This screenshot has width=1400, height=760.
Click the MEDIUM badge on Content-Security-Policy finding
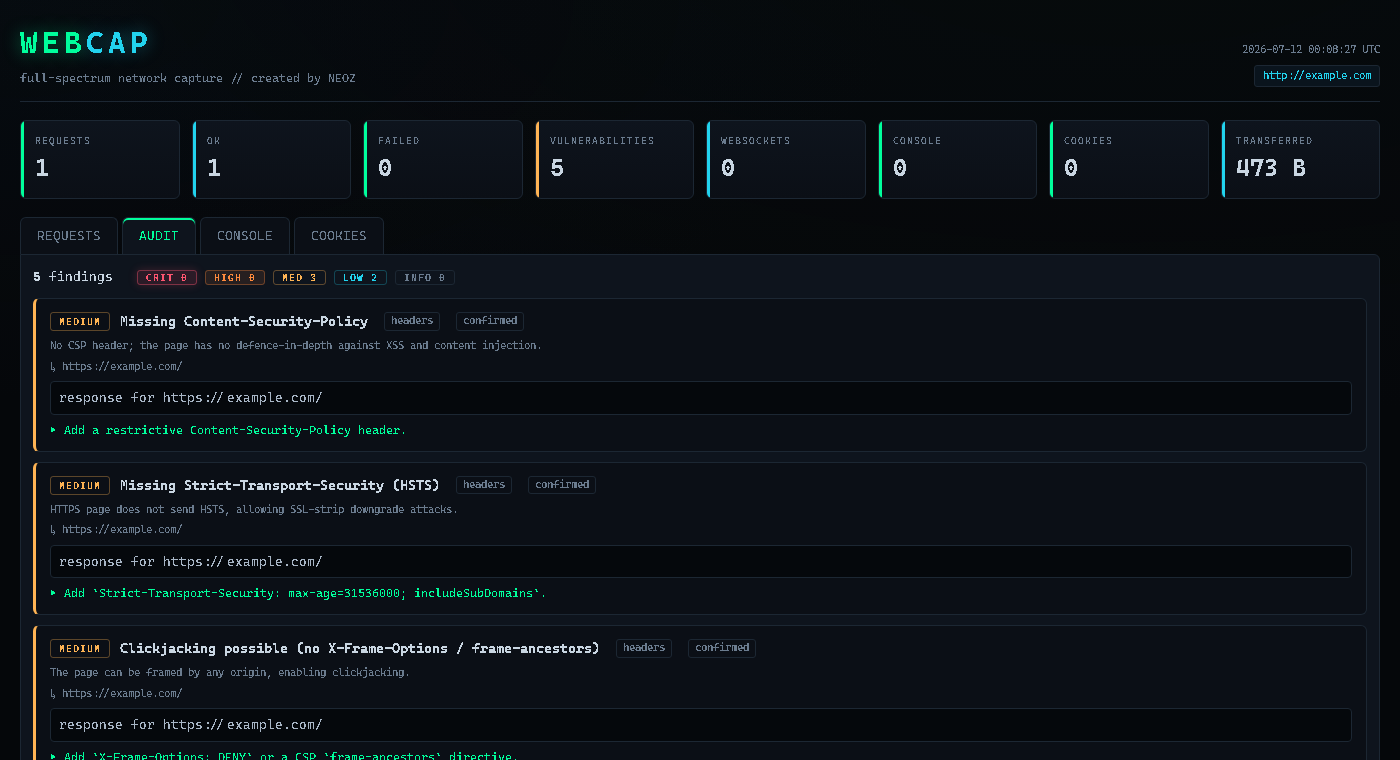[80, 322]
